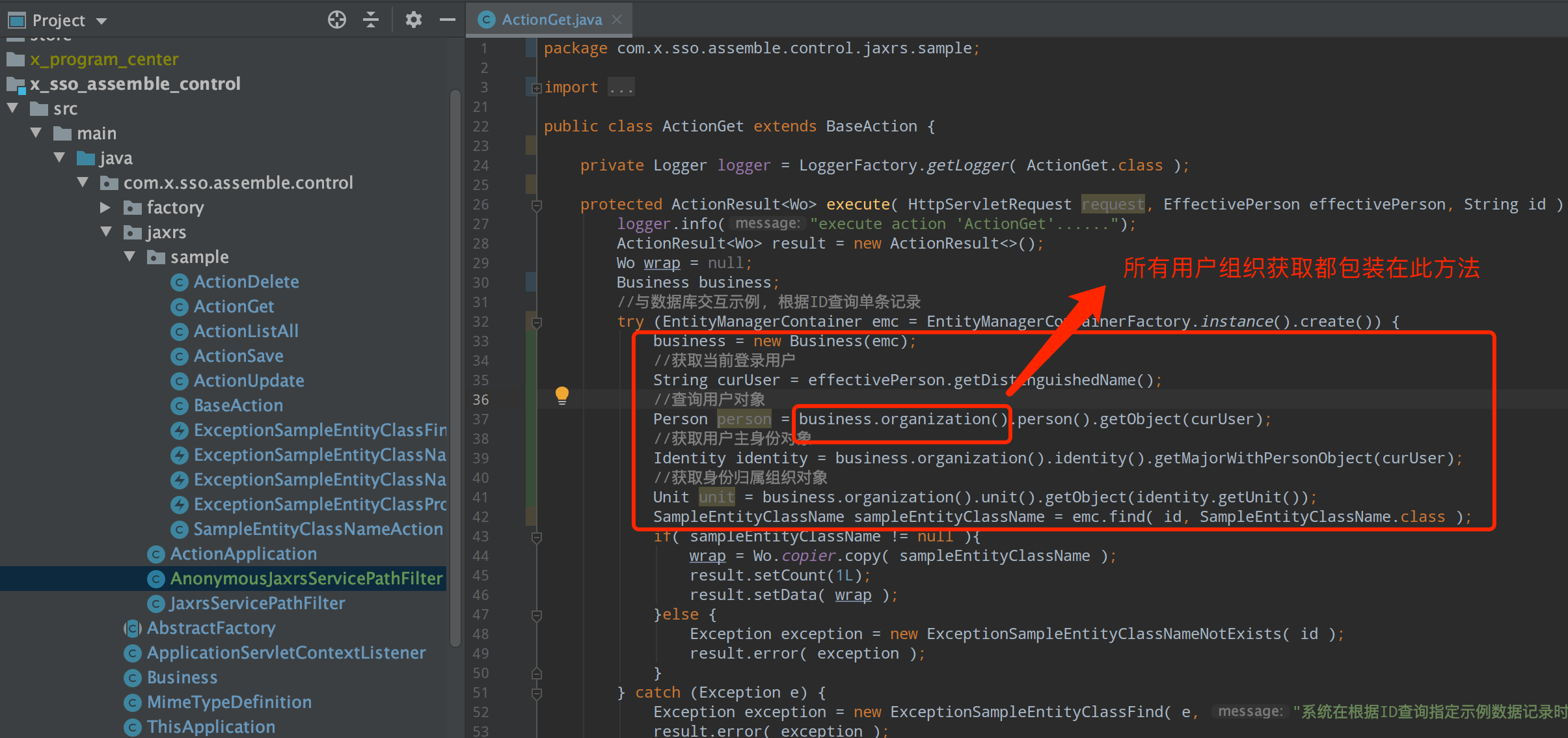Click the collapse all icon in Project panel
Screen dimensions: 1568x738
coord(371,20)
